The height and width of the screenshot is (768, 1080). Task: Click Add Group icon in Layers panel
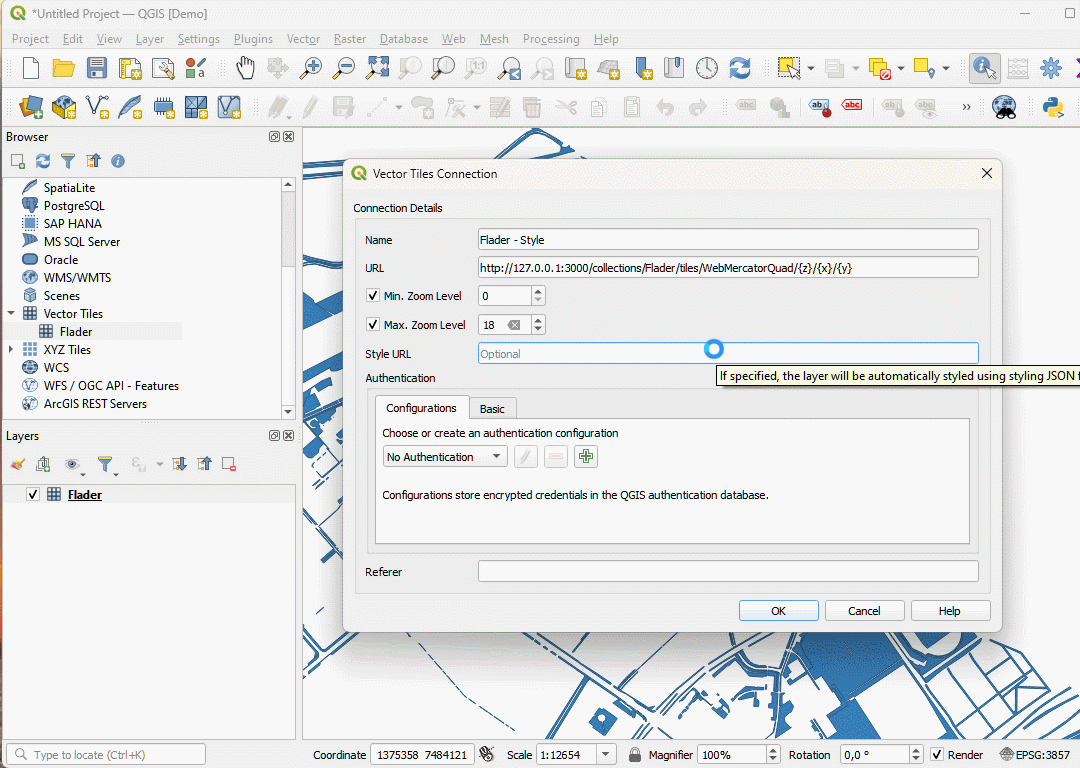point(43,464)
